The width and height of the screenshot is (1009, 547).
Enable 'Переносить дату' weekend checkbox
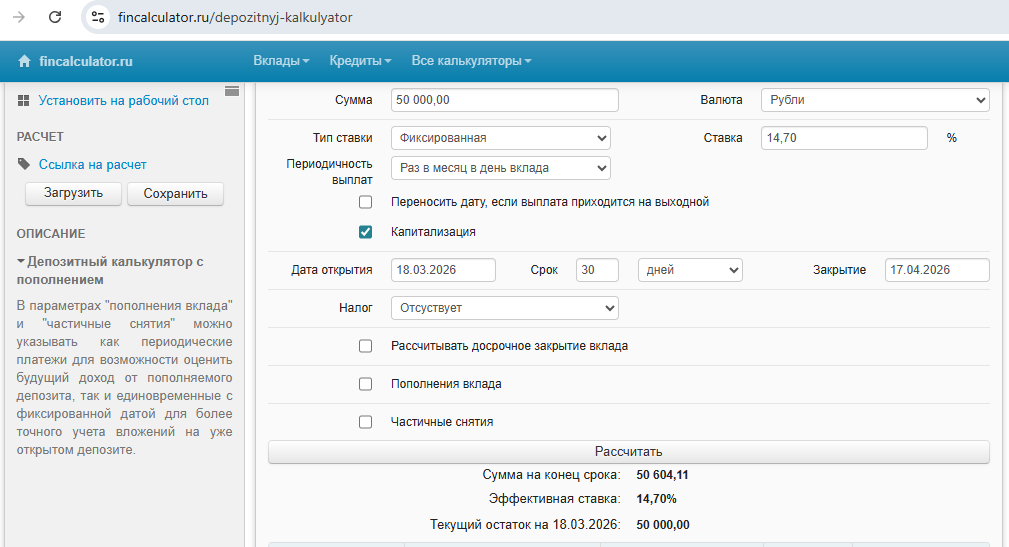(366, 202)
